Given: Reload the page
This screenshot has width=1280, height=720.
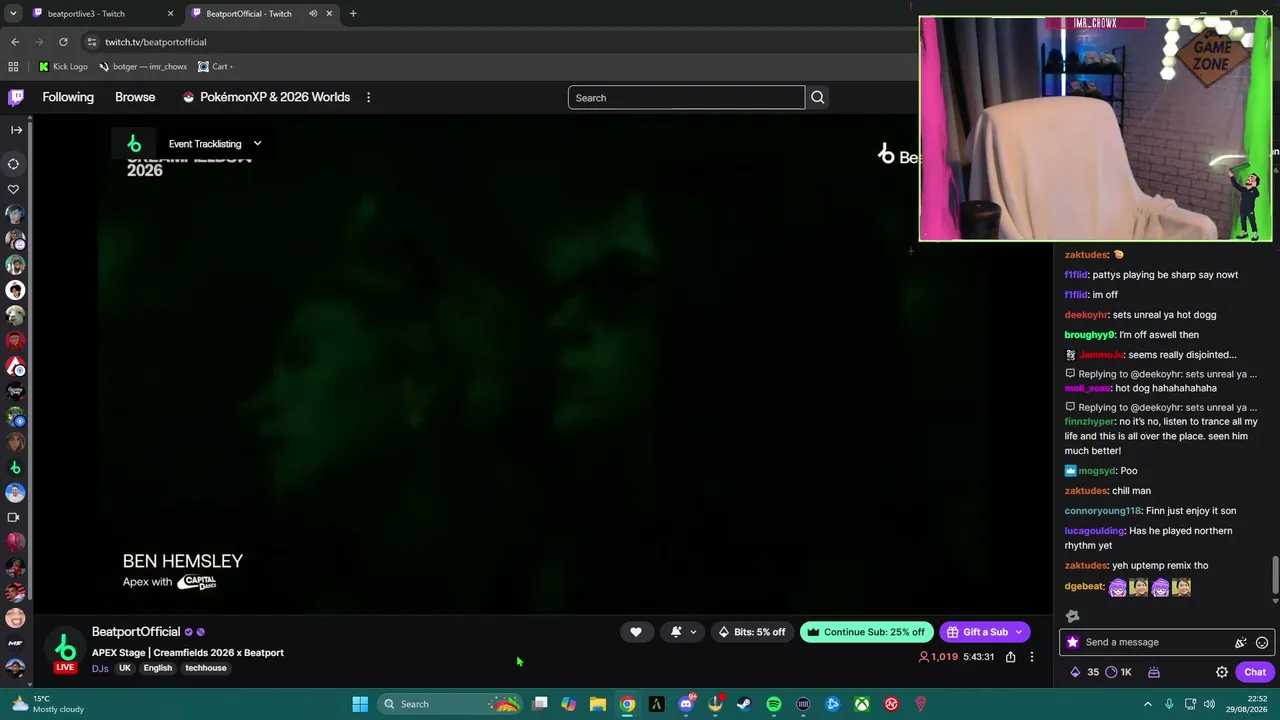Looking at the screenshot, I should click(x=63, y=42).
